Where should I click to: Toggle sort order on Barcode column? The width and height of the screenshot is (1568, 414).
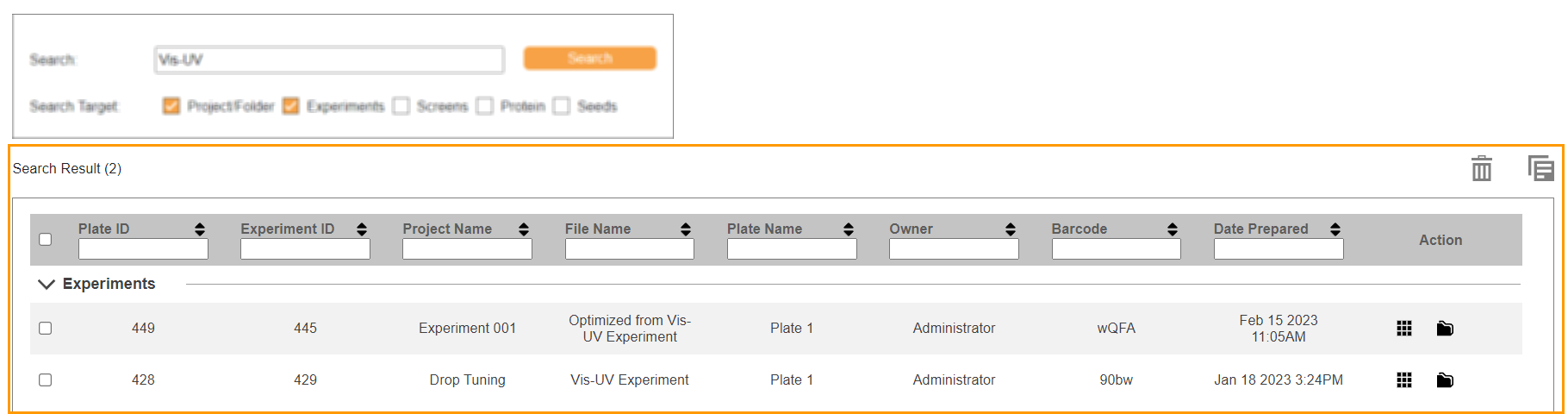(1173, 229)
